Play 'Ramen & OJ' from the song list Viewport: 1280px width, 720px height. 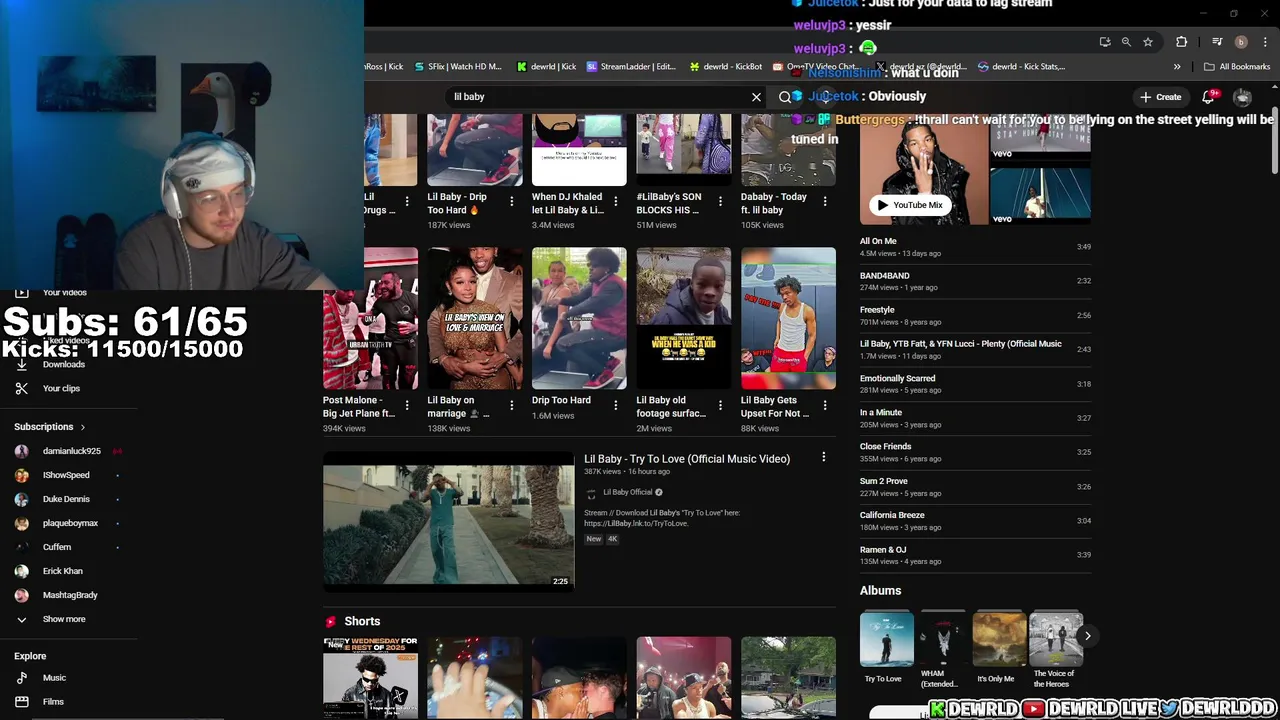(975, 555)
